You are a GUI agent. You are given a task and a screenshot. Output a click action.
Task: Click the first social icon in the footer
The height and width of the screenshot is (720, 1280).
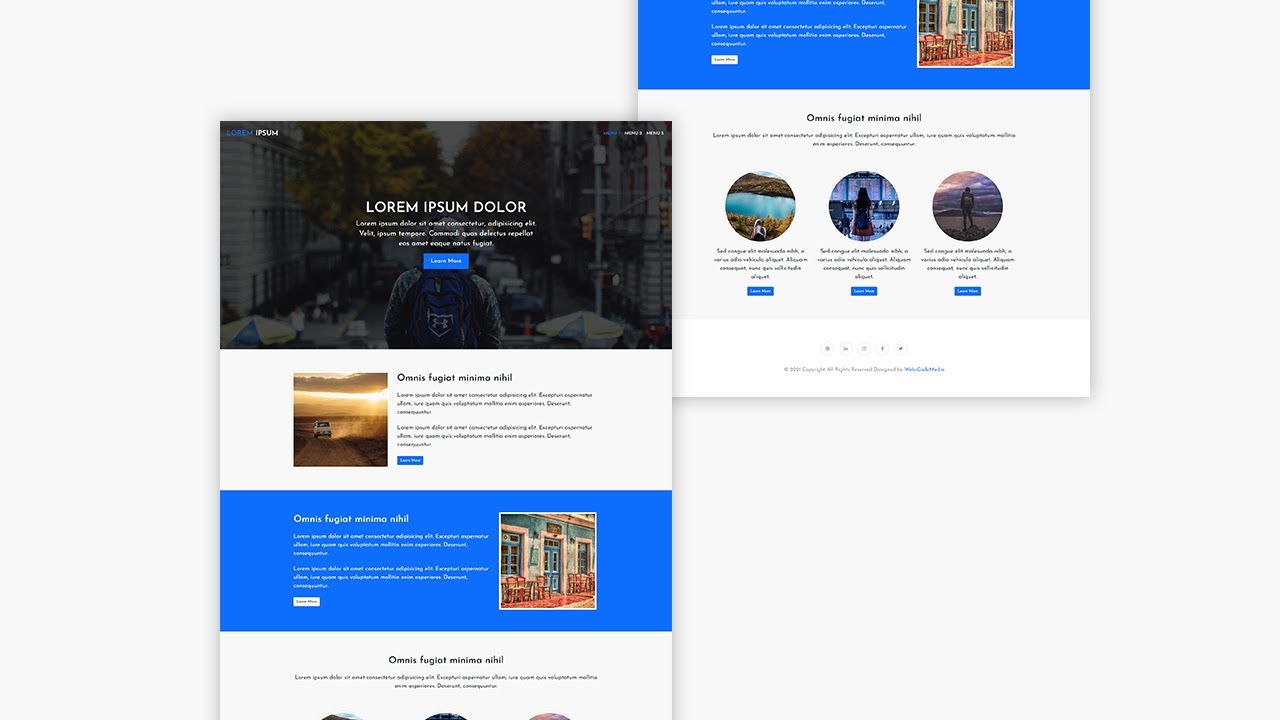(x=827, y=349)
